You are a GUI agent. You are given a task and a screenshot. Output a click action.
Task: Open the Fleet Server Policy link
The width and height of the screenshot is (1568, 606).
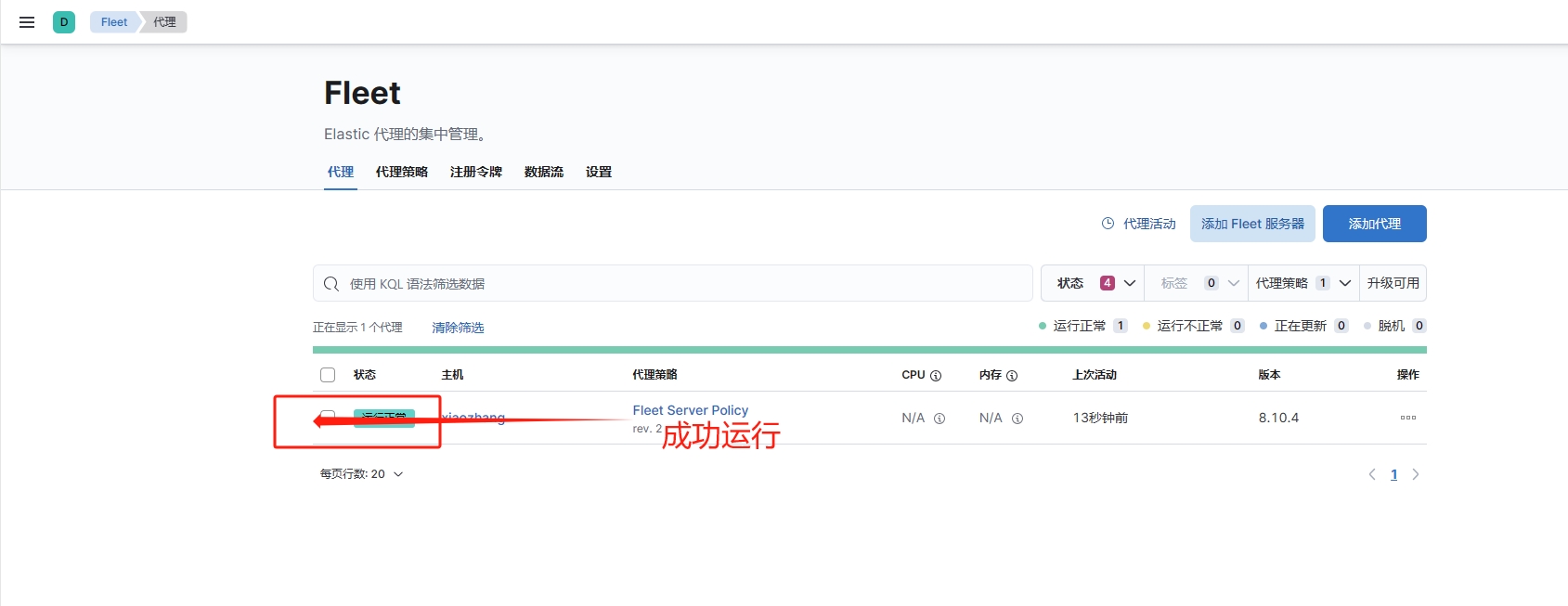[x=691, y=410]
